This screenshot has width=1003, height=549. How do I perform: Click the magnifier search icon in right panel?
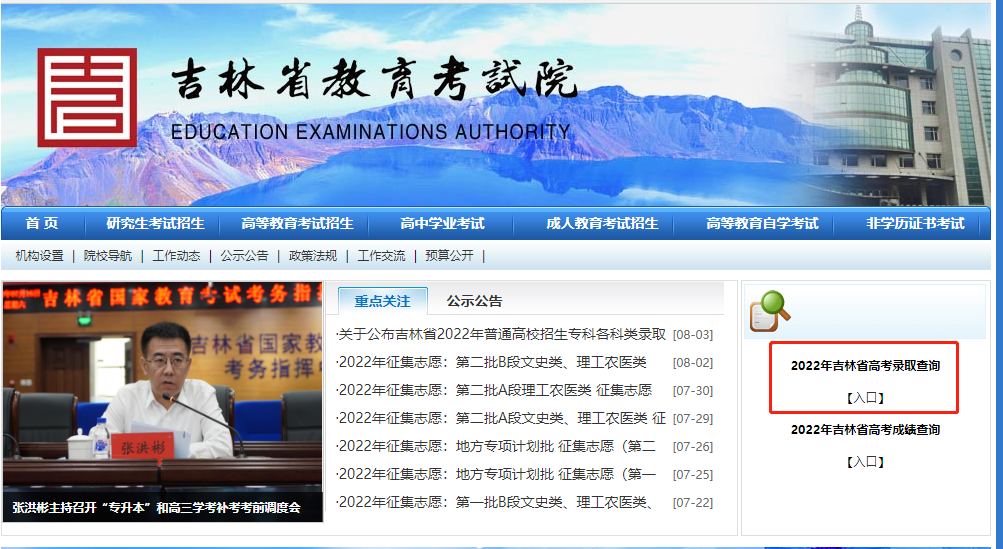pos(769,311)
